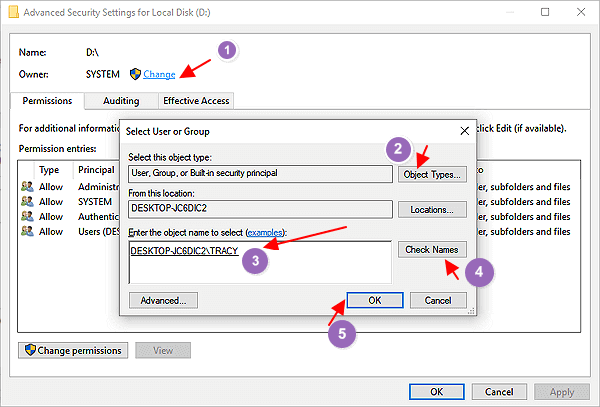Screen dimensions: 600x407
Task: Confirm with OK in Select User dialog
Action: point(375,300)
